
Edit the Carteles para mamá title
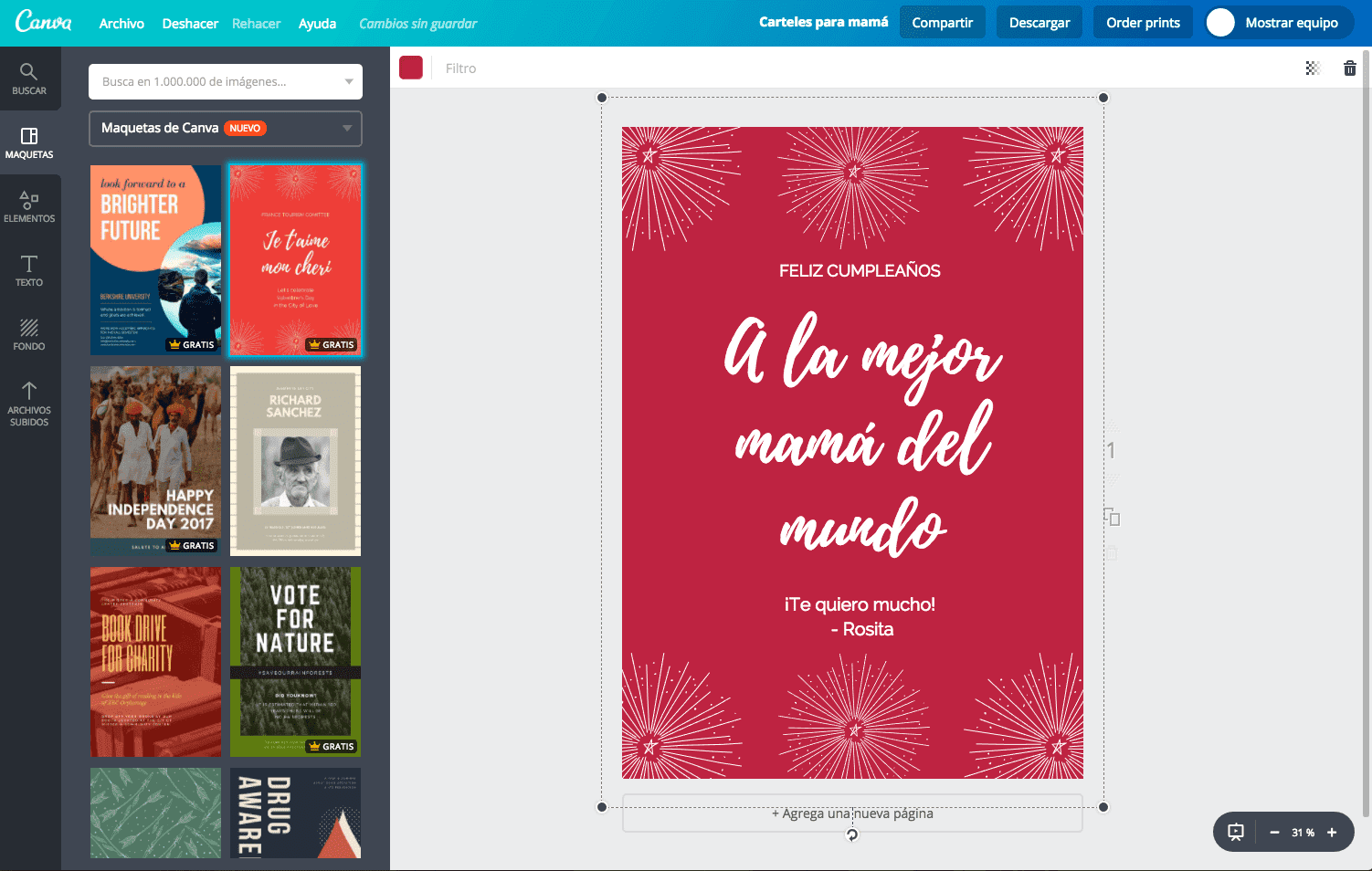pyautogui.click(x=823, y=22)
